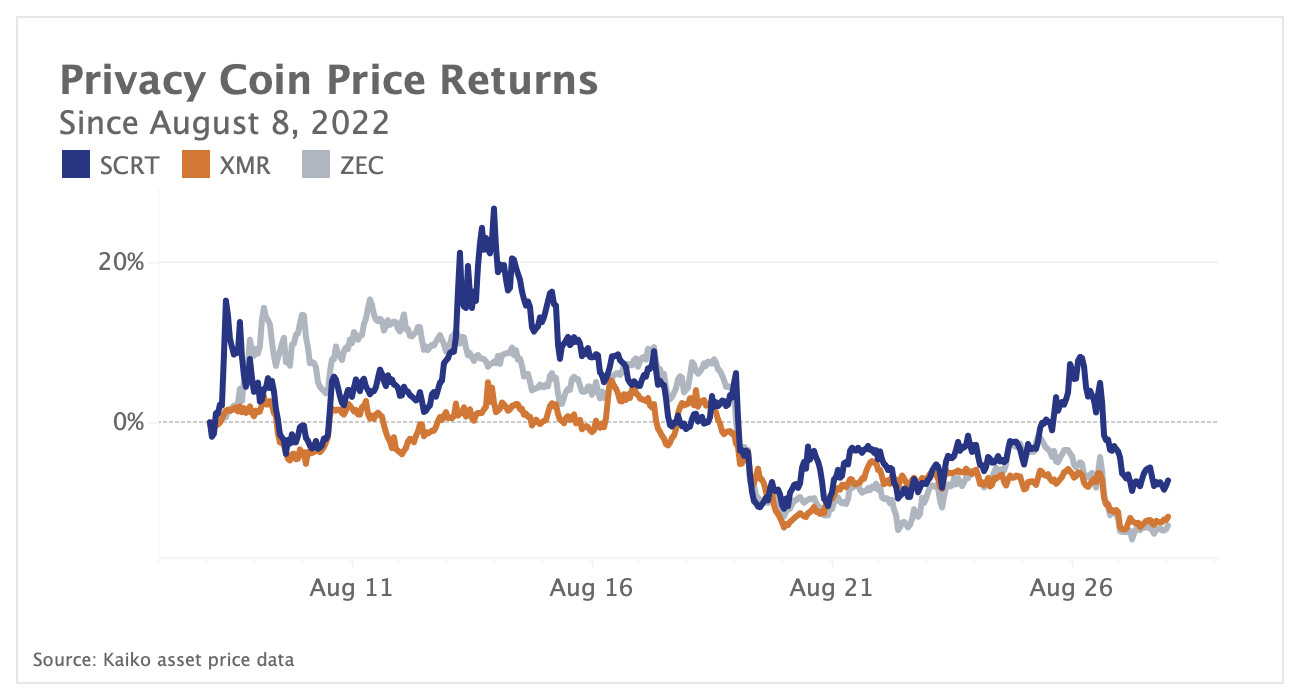This screenshot has width=1300, height=700.
Task: Open the Kaiko asset price data source
Action: pyautogui.click(x=164, y=660)
